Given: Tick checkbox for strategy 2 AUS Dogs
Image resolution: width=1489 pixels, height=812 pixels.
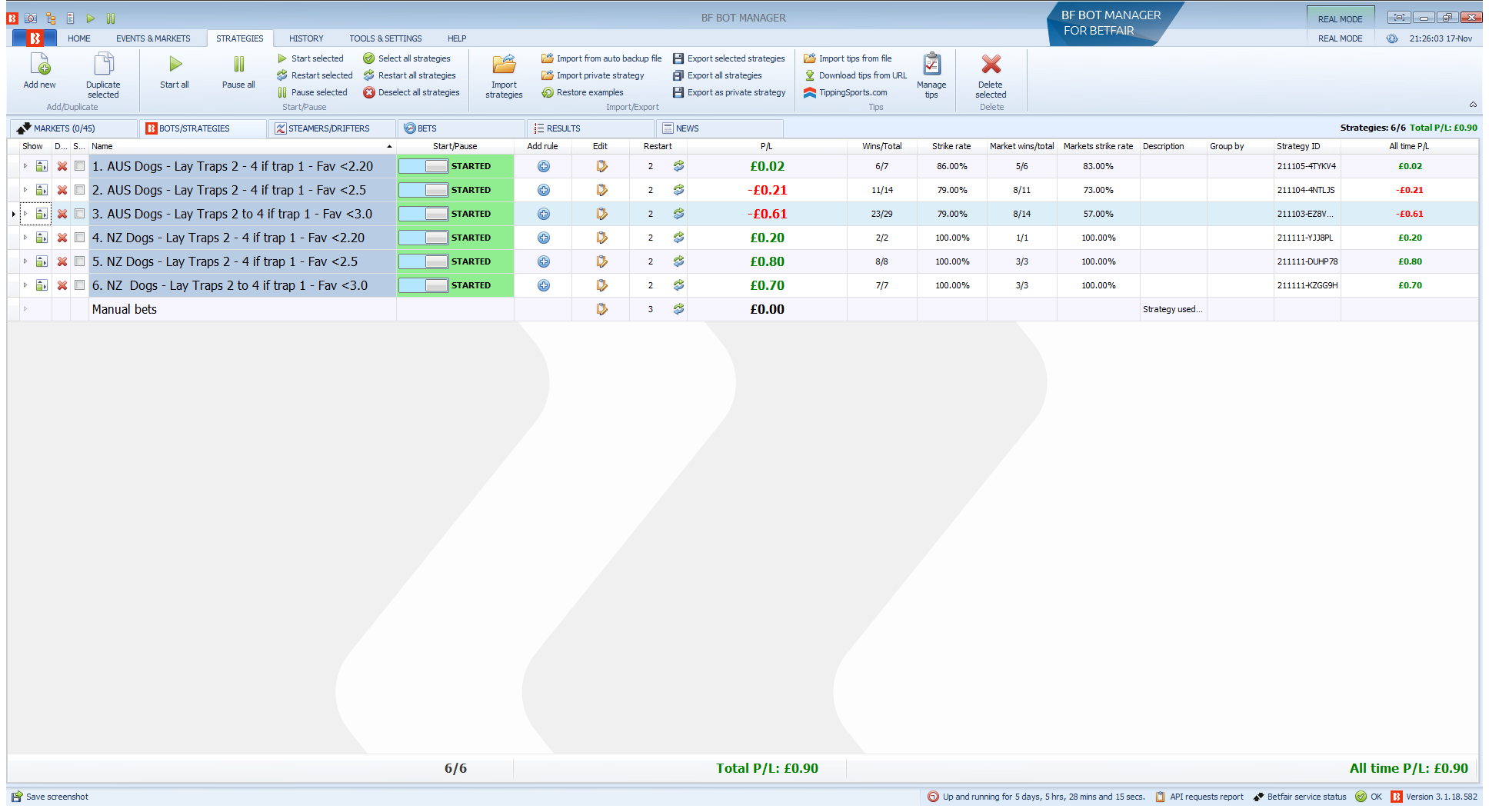Looking at the screenshot, I should tap(80, 190).
